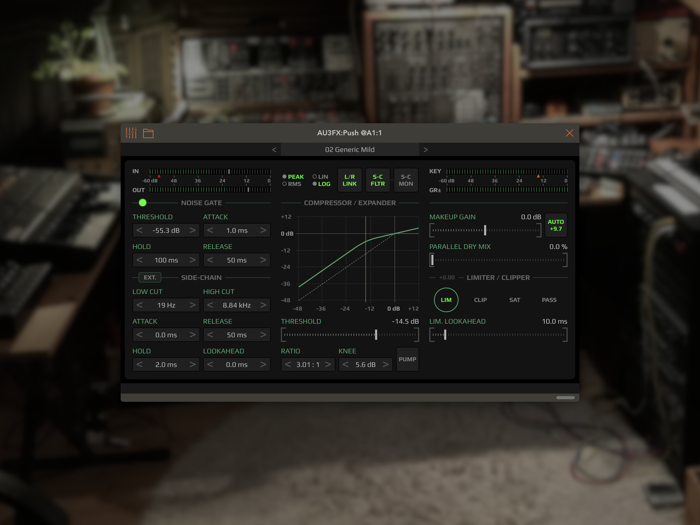Decrease noise gate Hold 100 ms
This screenshot has height=525, width=700.
[139, 260]
